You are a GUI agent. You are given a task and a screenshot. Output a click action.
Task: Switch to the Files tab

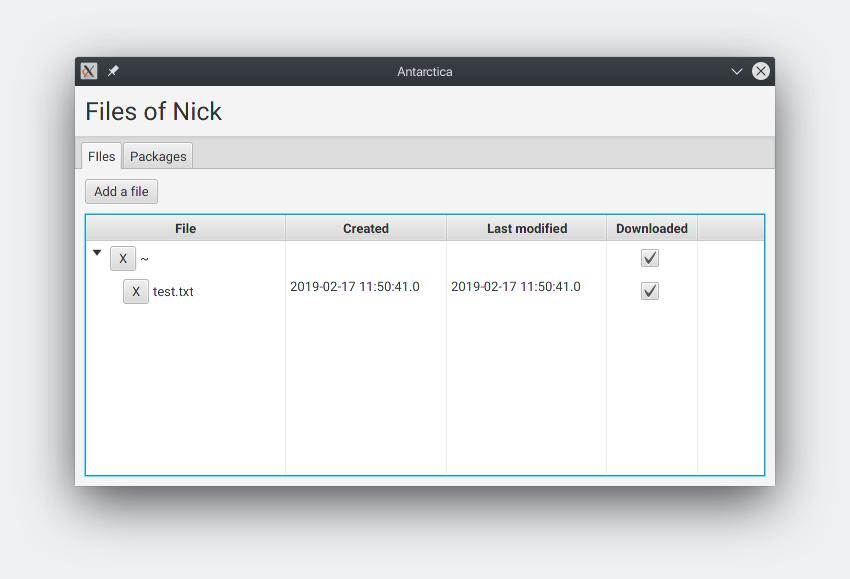pyautogui.click(x=101, y=156)
